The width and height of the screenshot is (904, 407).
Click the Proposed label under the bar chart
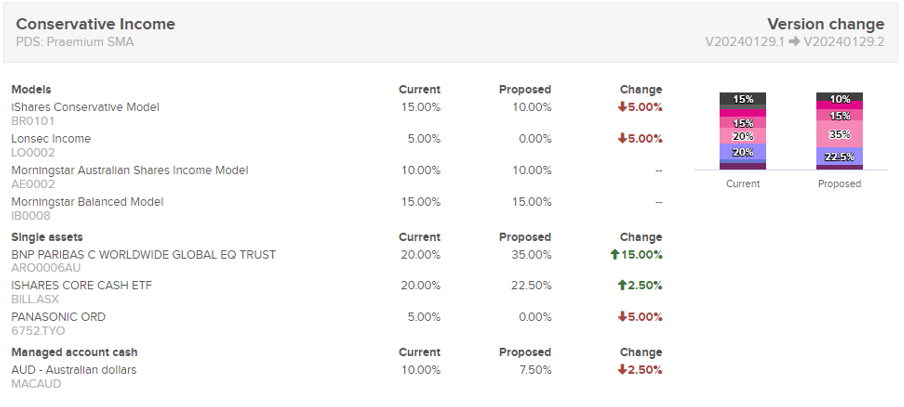coord(839,184)
